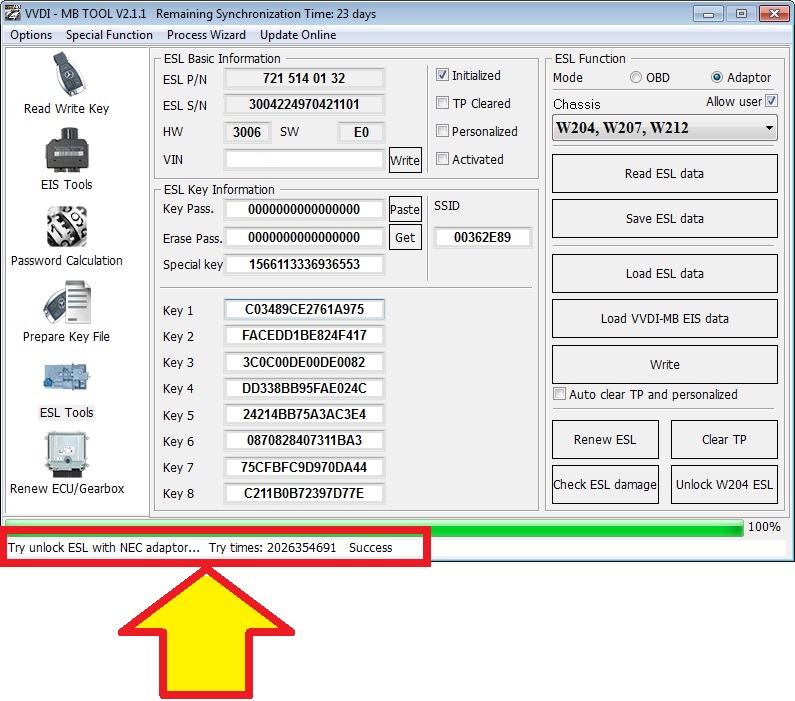
Task: Open the Read Write Key tool
Action: click(x=66, y=83)
